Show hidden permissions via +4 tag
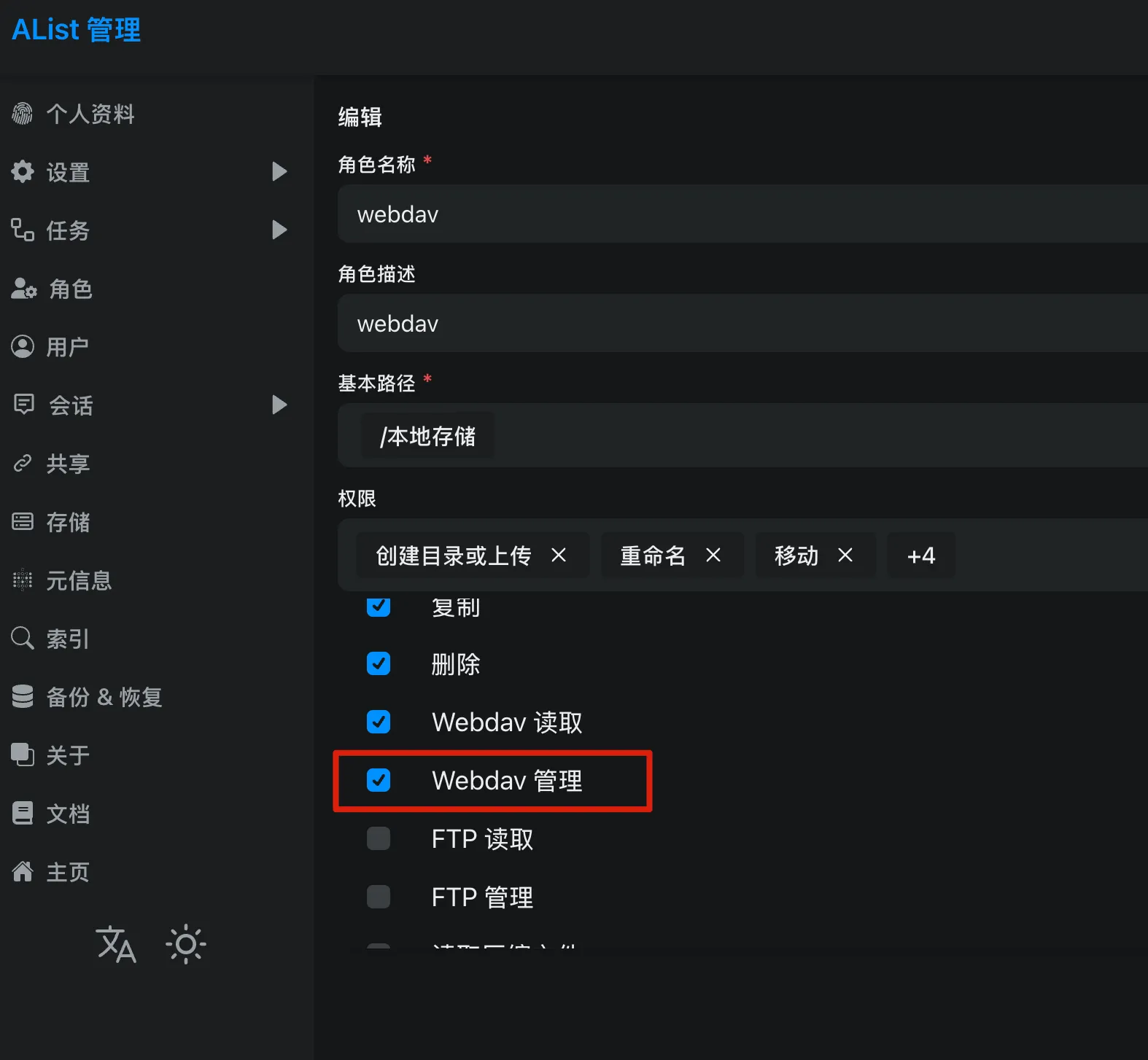The image size is (1148, 1060). [x=921, y=556]
